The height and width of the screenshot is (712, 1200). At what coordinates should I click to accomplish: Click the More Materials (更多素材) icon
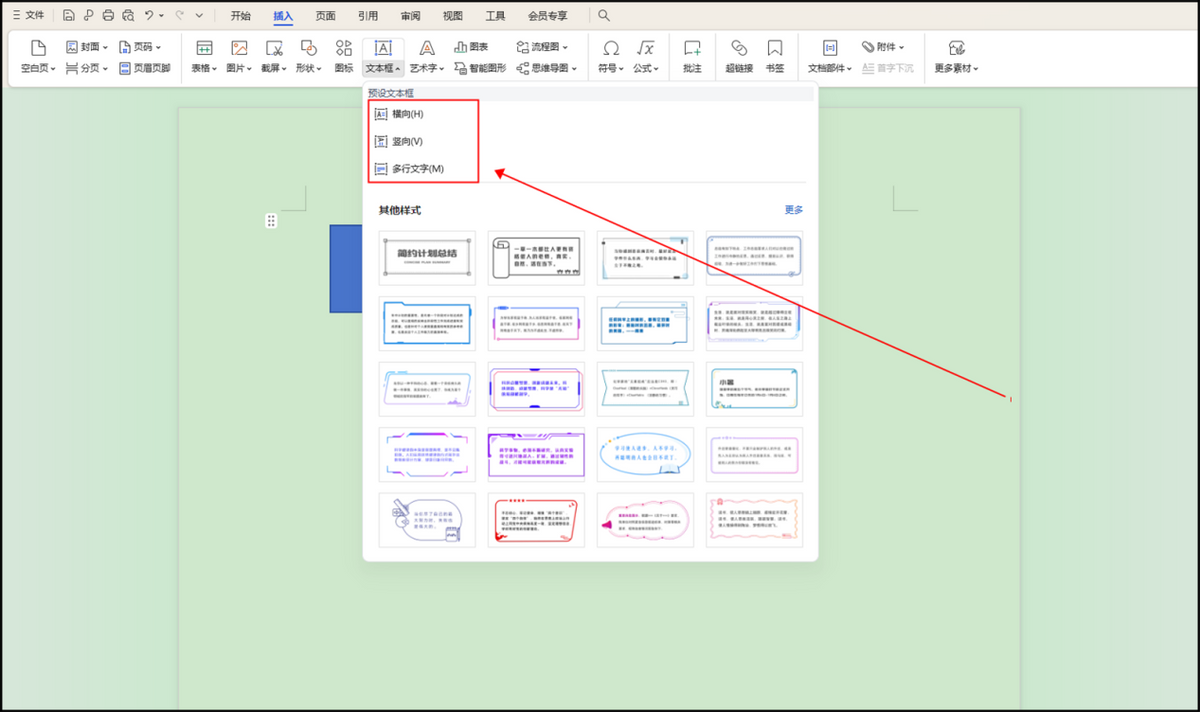point(957,48)
